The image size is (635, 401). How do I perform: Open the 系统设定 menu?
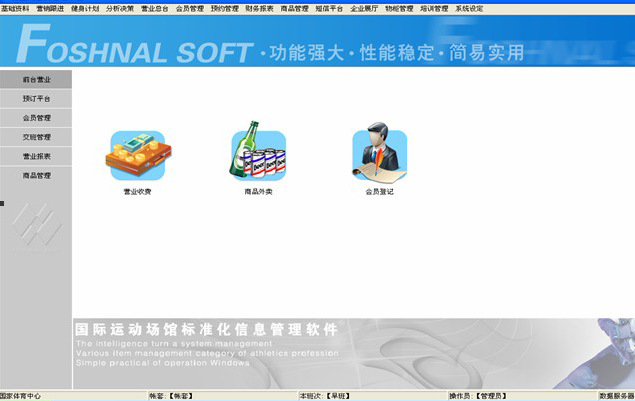pyautogui.click(x=469, y=7)
